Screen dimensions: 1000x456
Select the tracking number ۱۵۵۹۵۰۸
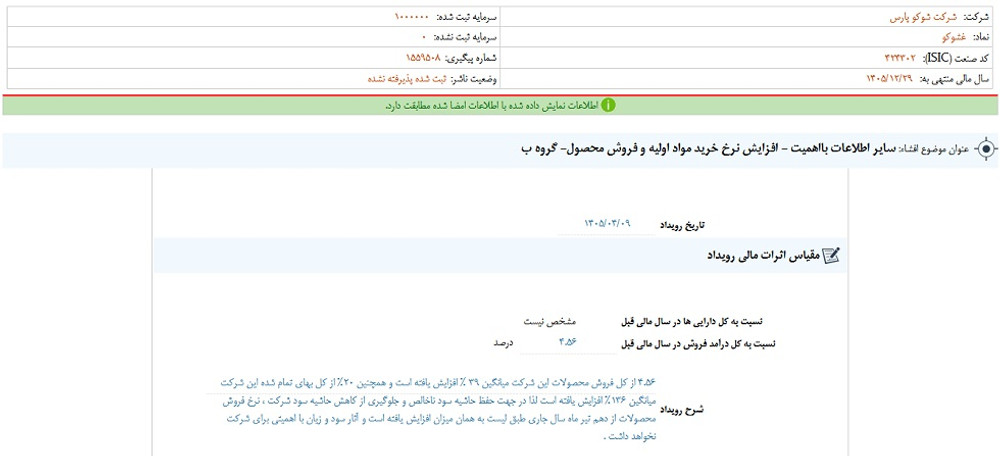click(423, 58)
